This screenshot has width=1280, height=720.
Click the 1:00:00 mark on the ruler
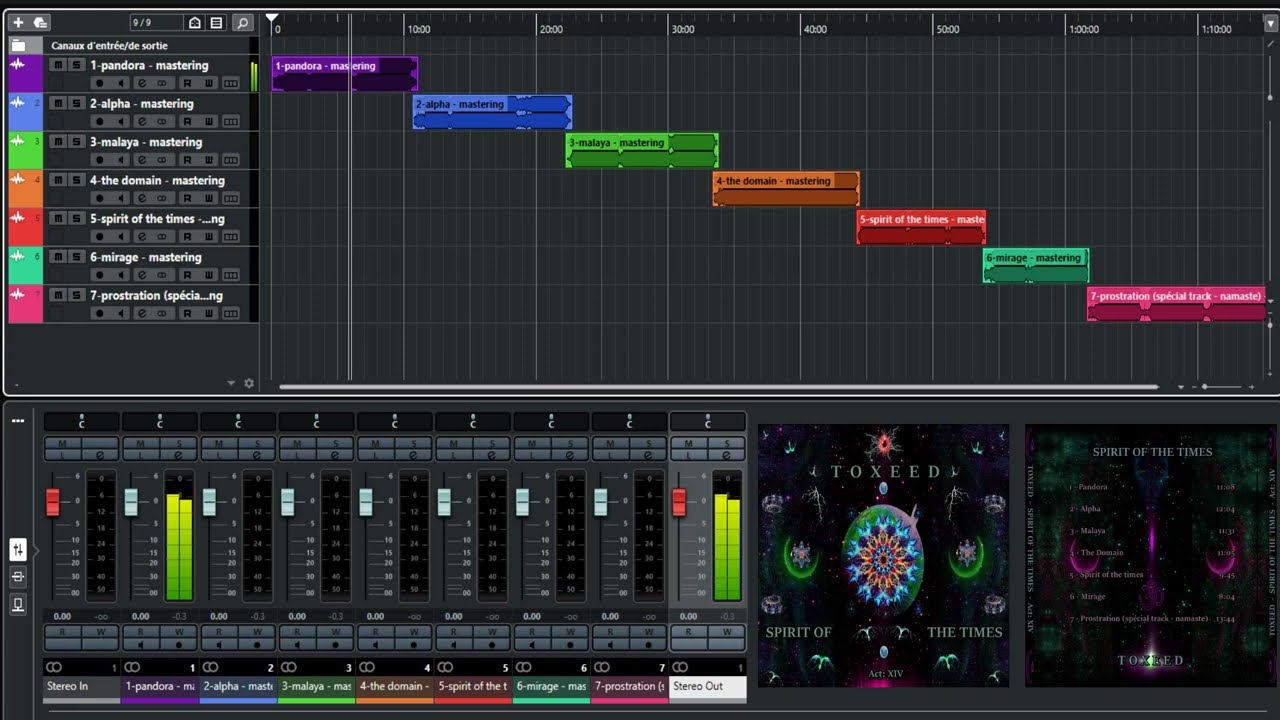click(x=1084, y=29)
